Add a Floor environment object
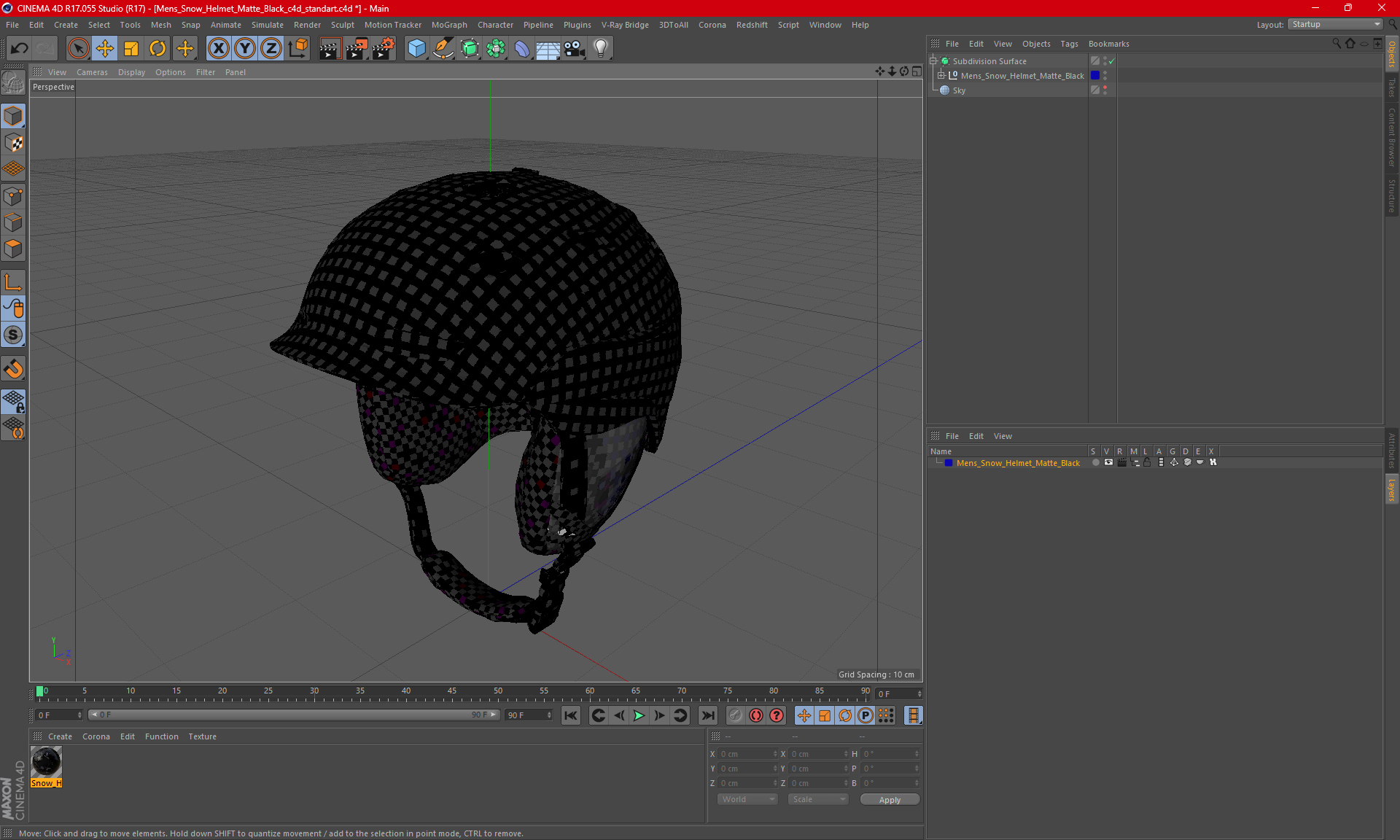 click(548, 49)
